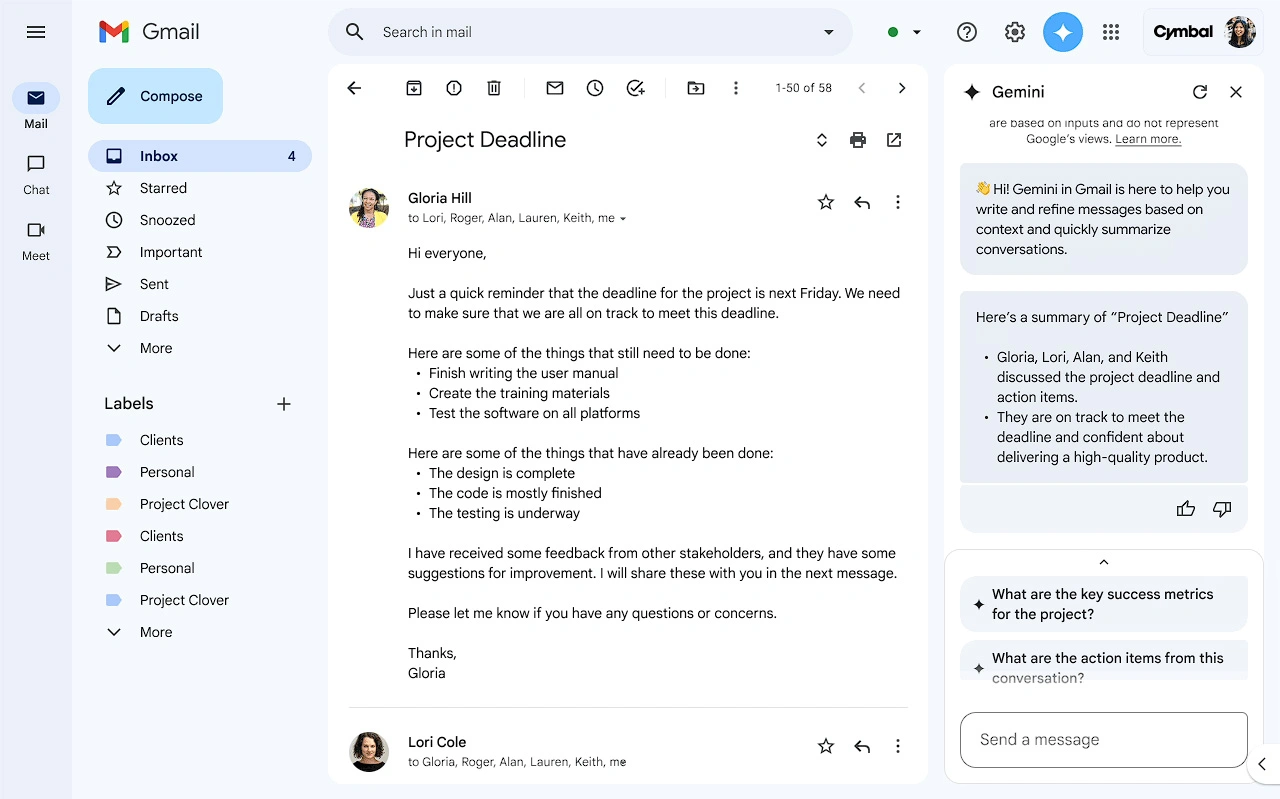1280x799 pixels.
Task: Report spam icon in the toolbar
Action: [x=454, y=88]
